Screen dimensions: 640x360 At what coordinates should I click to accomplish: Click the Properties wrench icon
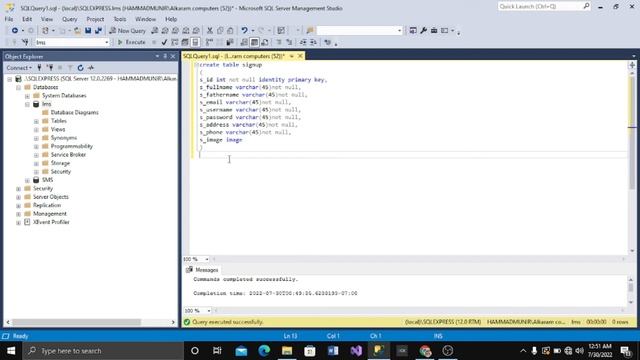(x=424, y=31)
